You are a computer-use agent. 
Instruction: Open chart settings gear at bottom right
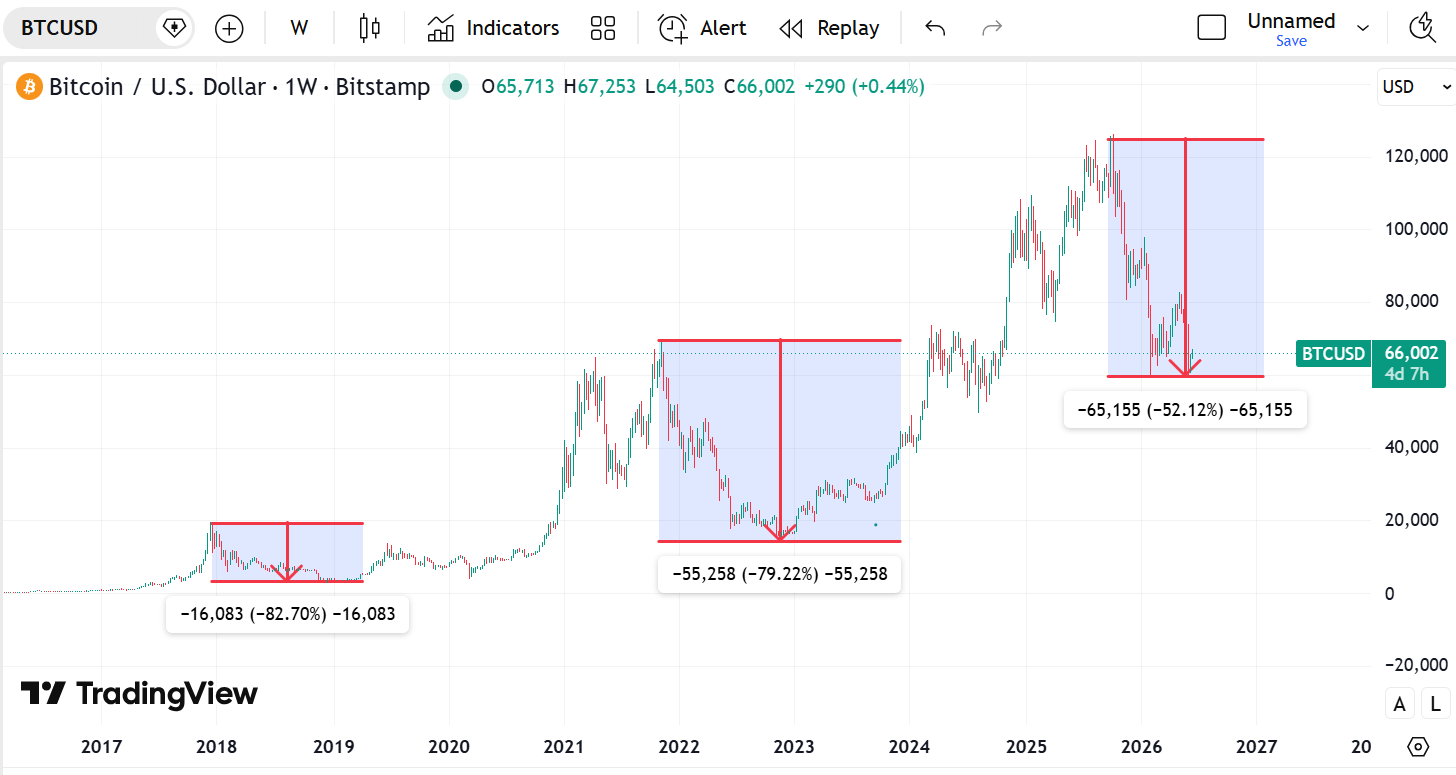tap(1418, 747)
